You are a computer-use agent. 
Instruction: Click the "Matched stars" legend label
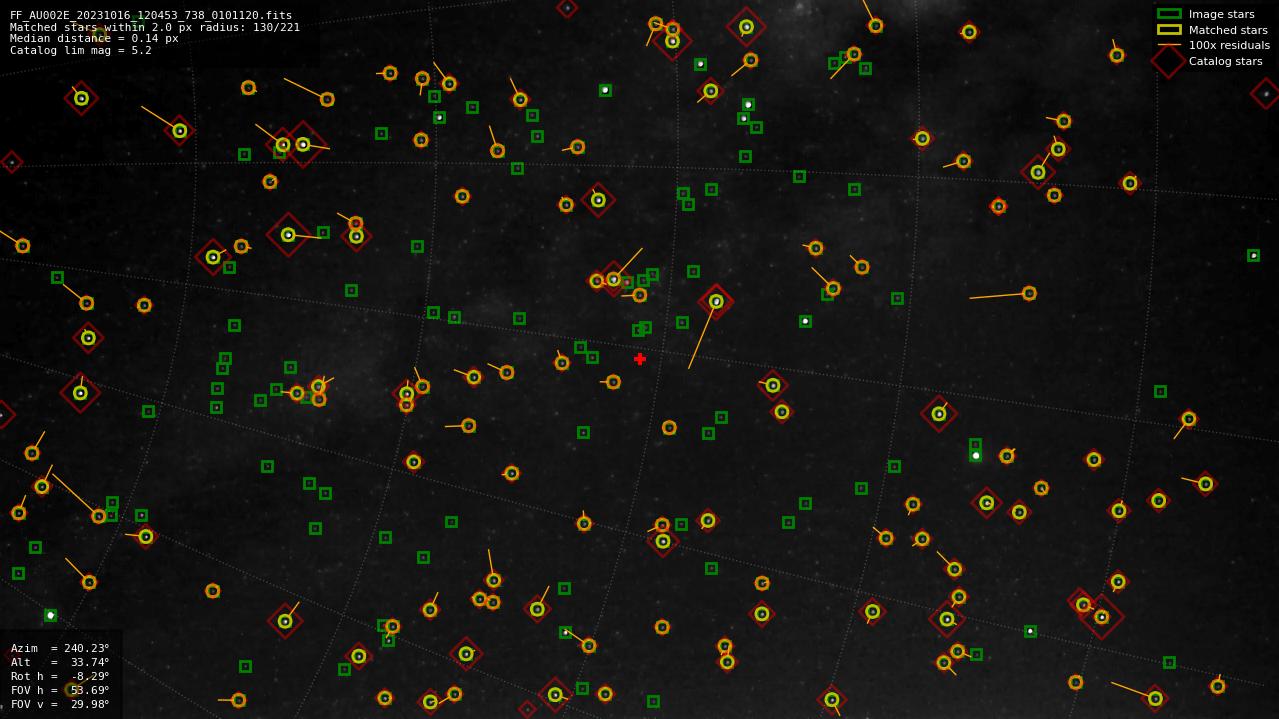(1228, 30)
